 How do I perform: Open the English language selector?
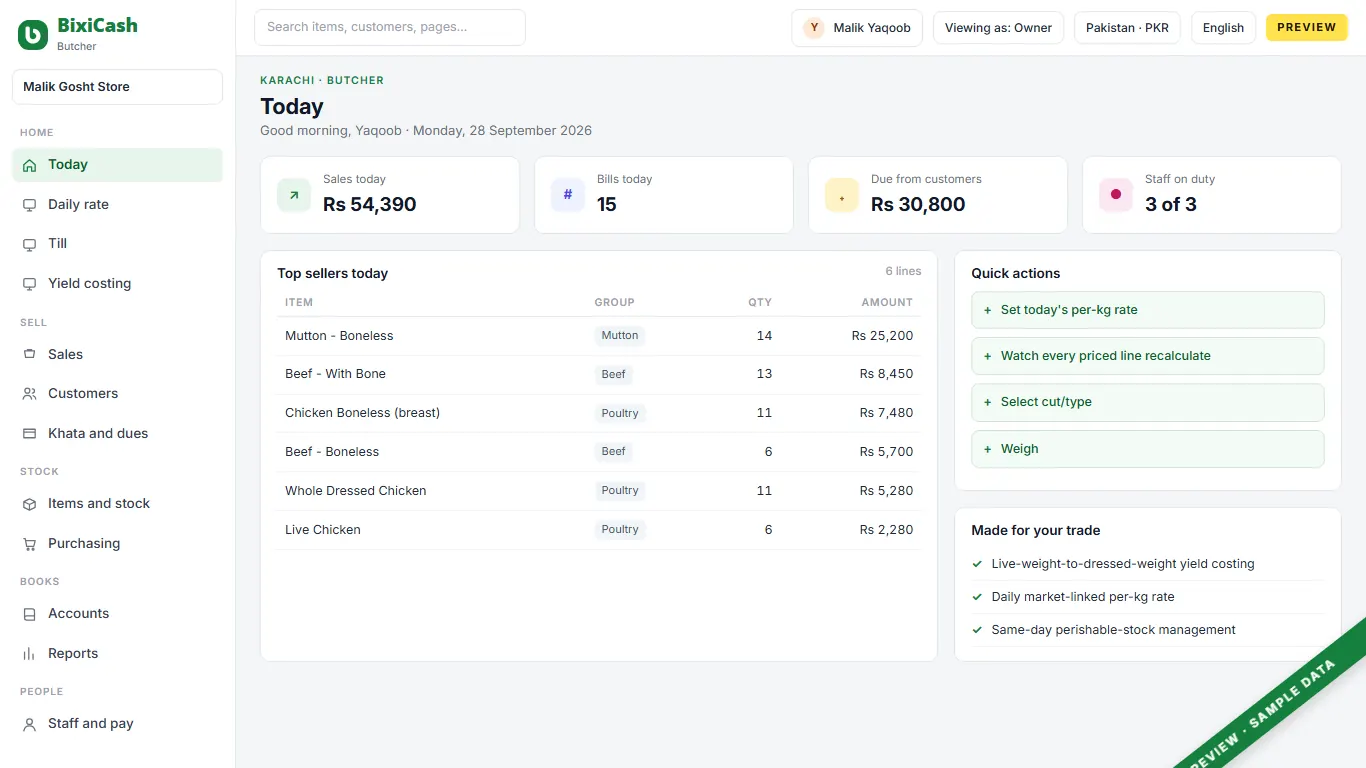pyautogui.click(x=1223, y=28)
